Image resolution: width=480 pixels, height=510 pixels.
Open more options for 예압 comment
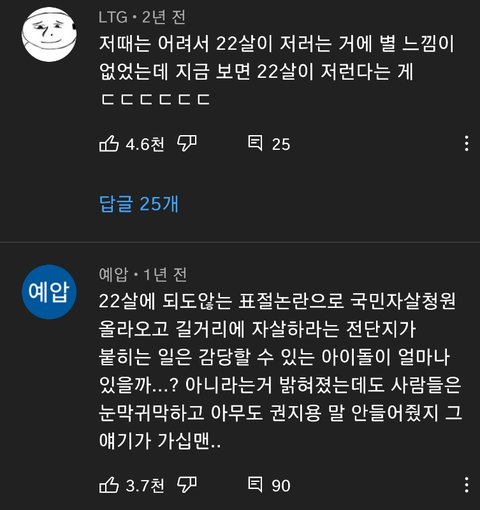pyautogui.click(x=467, y=484)
